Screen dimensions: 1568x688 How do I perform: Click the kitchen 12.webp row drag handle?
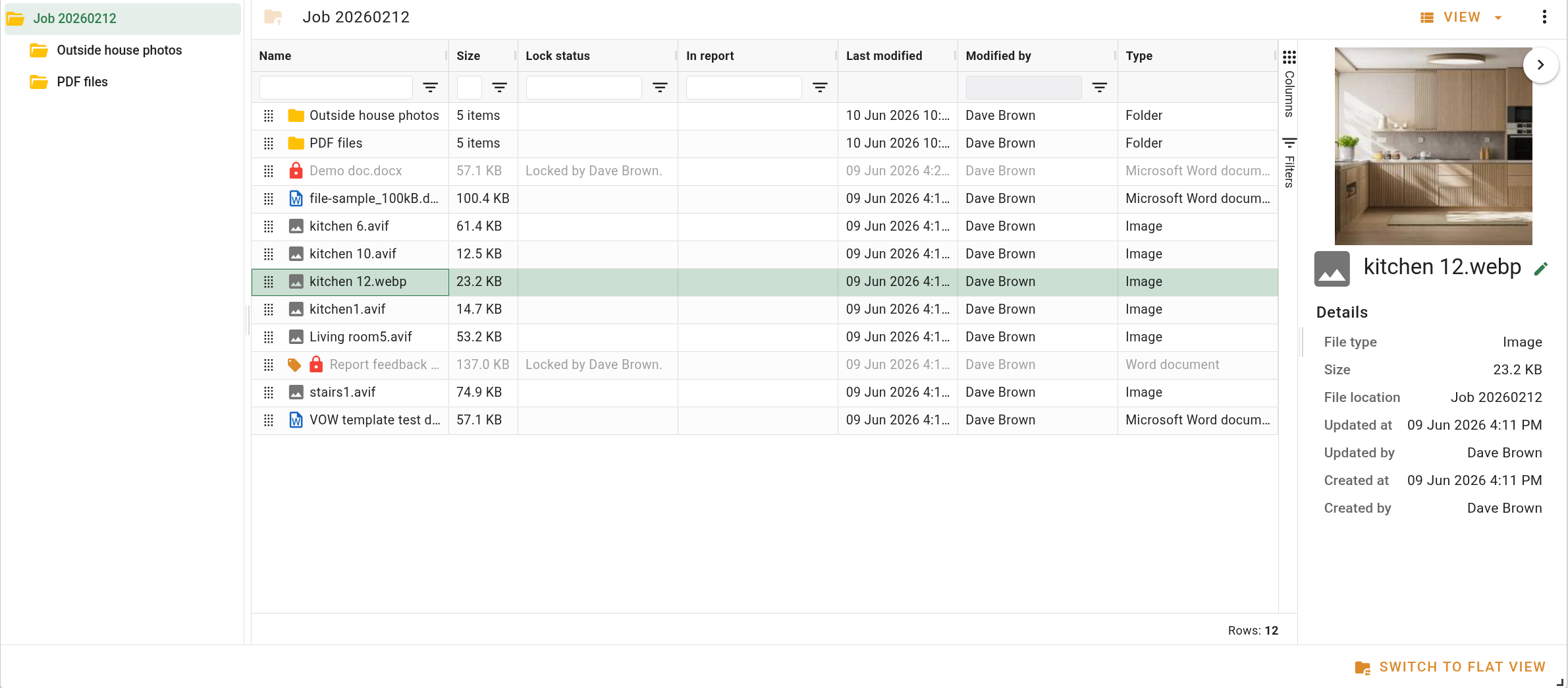click(x=268, y=281)
